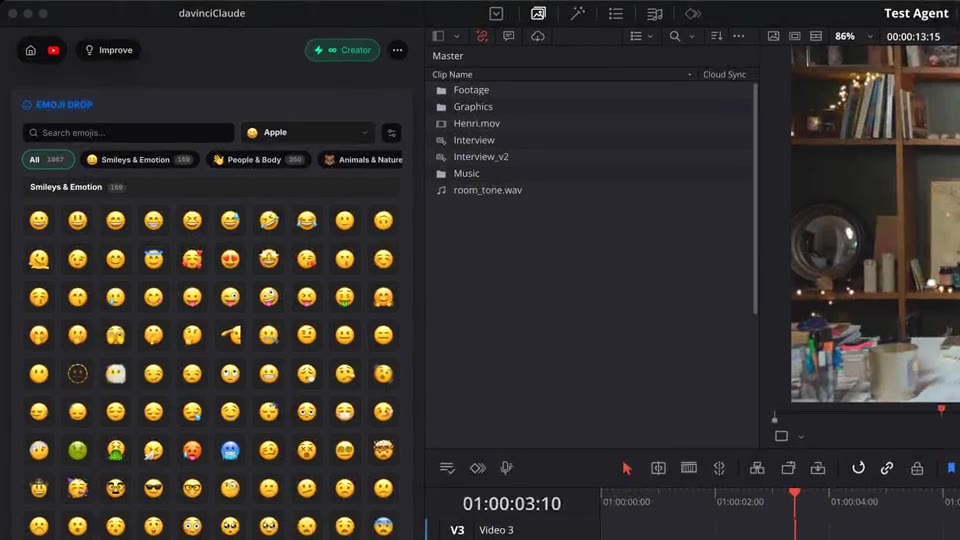Image resolution: width=960 pixels, height=540 pixels.
Task: Select the Trim Edit tool
Action: point(658,468)
